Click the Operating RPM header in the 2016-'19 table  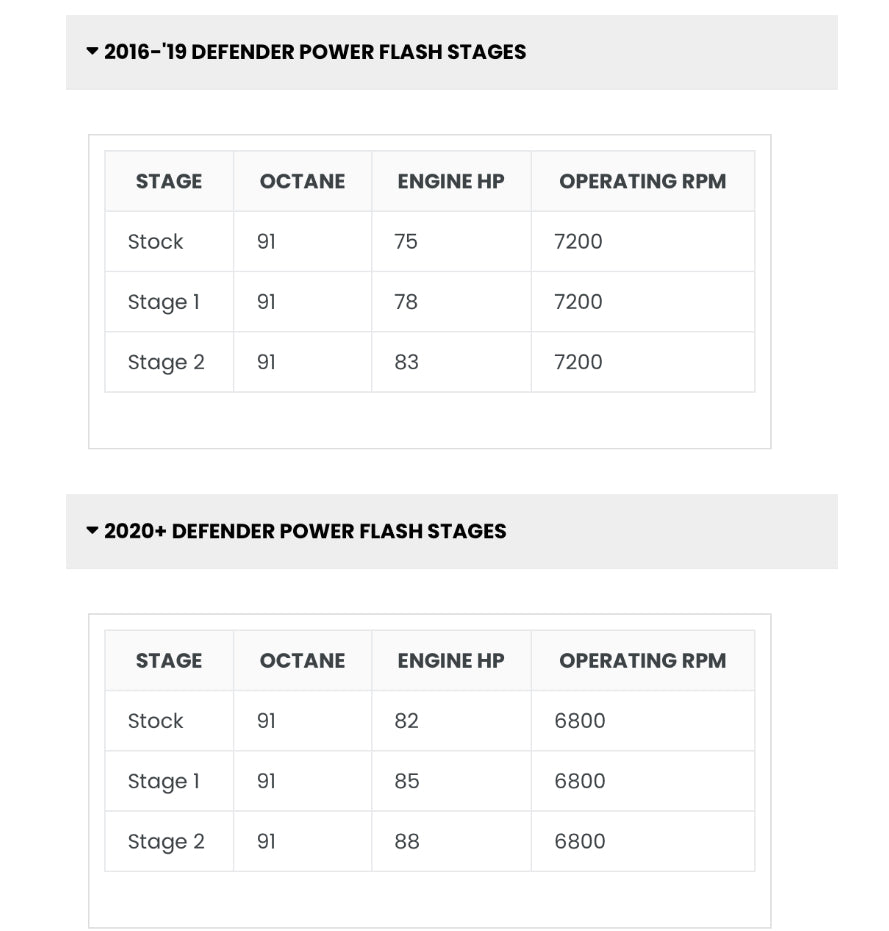click(x=642, y=181)
